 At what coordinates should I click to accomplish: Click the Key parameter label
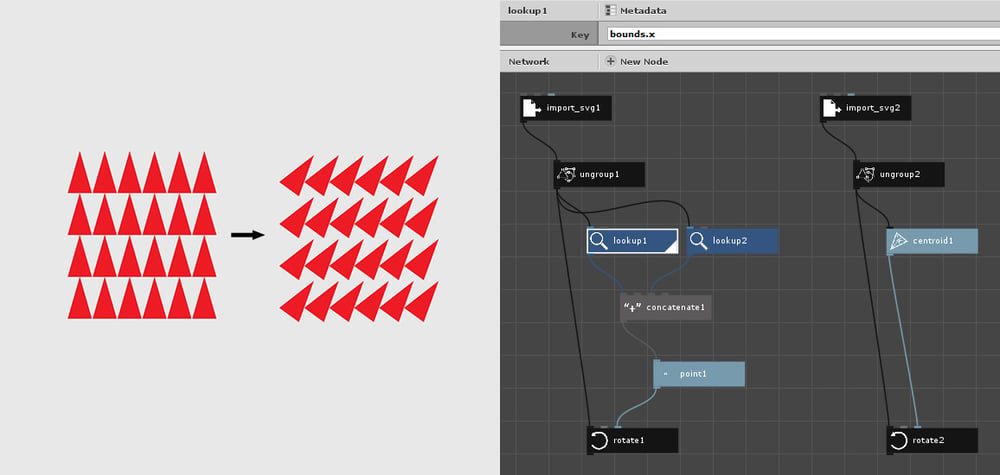point(580,36)
